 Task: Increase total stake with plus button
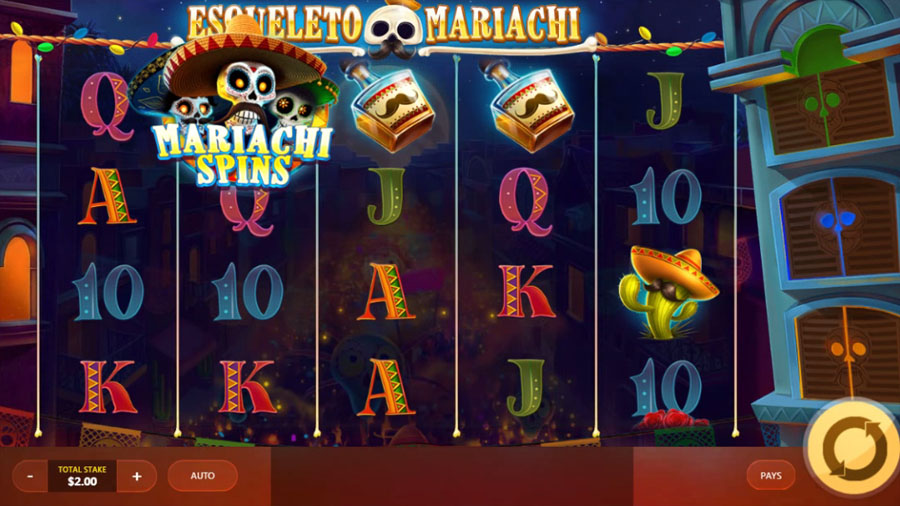click(x=137, y=476)
